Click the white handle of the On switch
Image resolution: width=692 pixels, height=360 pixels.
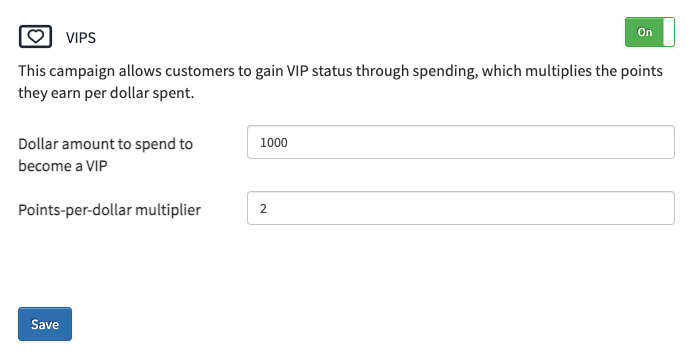tap(669, 32)
